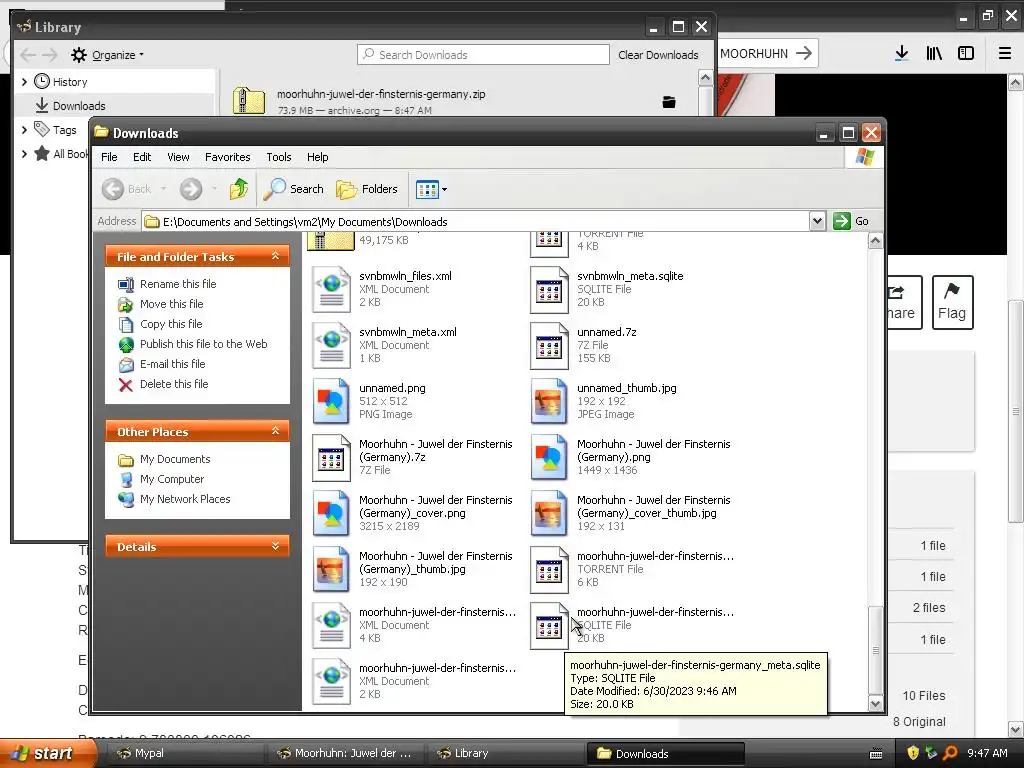Click the Search magnifier toolbar button
Viewport: 1024px width, 768px height.
pos(294,189)
